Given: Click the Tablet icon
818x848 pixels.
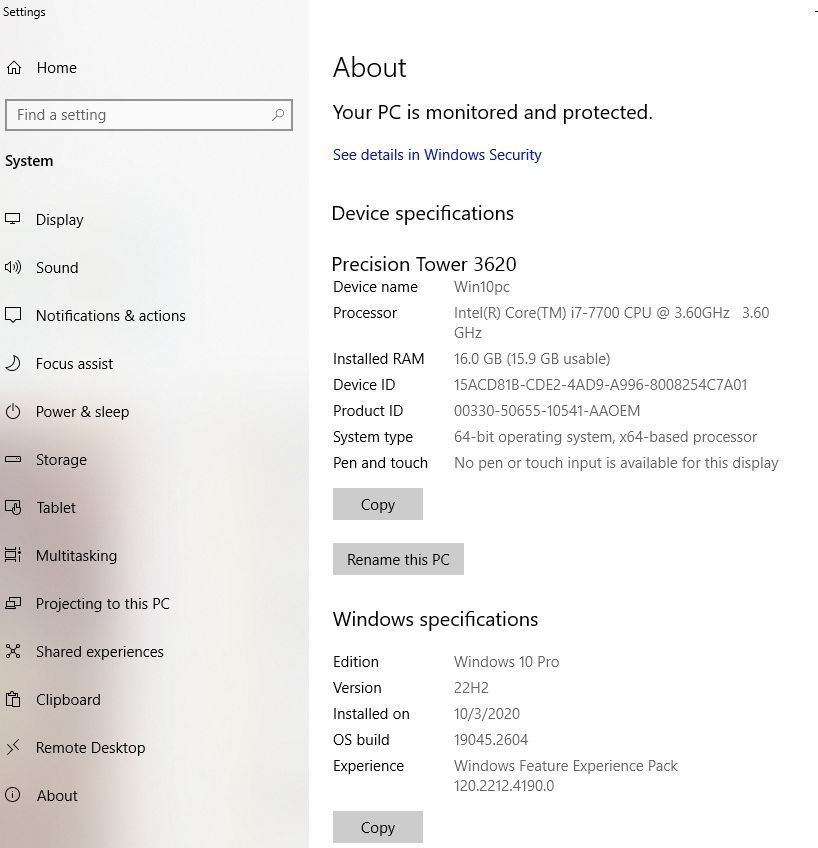Looking at the screenshot, I should [13, 507].
